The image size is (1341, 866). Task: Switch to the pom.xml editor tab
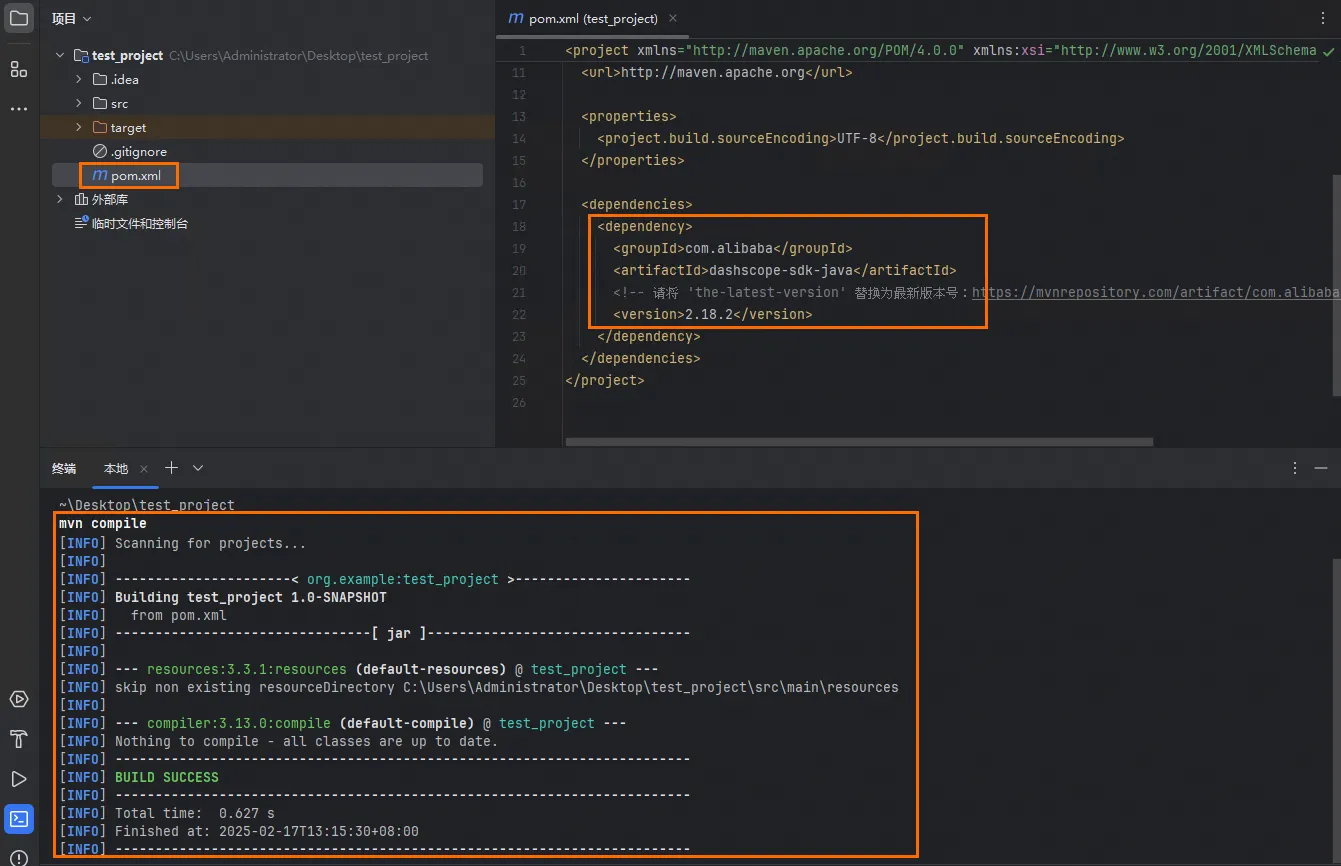[583, 18]
